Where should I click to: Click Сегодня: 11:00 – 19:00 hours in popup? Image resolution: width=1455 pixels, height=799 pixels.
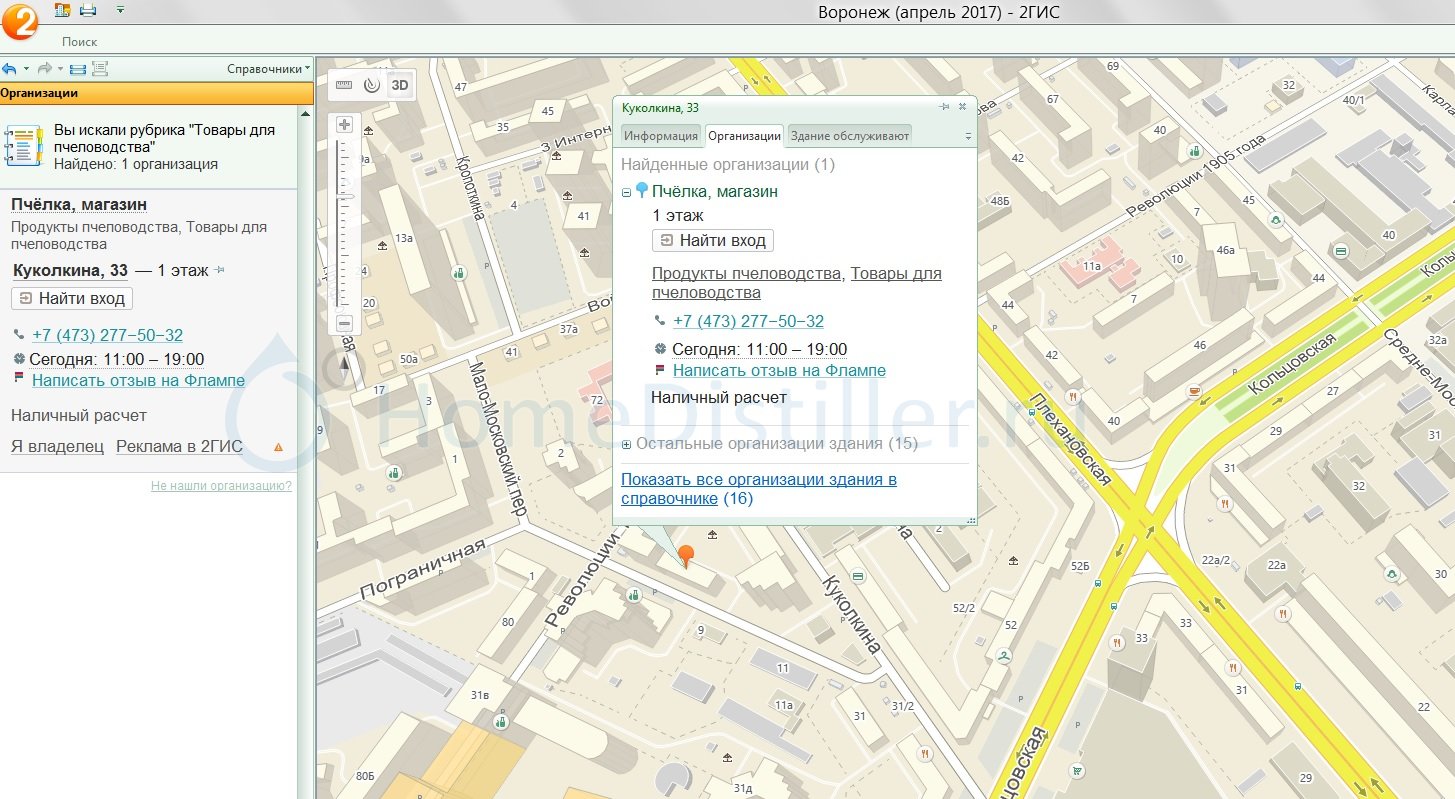(759, 350)
